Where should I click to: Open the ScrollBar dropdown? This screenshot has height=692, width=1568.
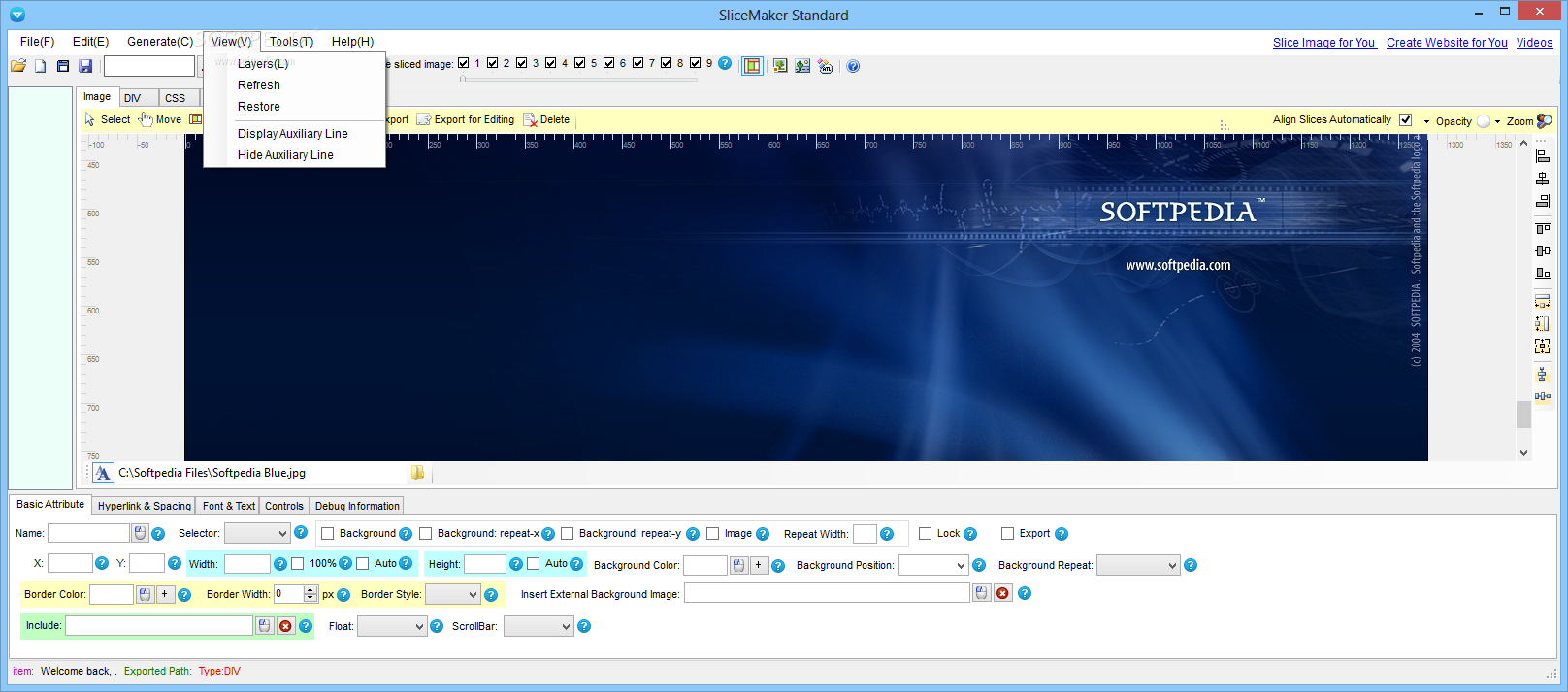[x=539, y=626]
